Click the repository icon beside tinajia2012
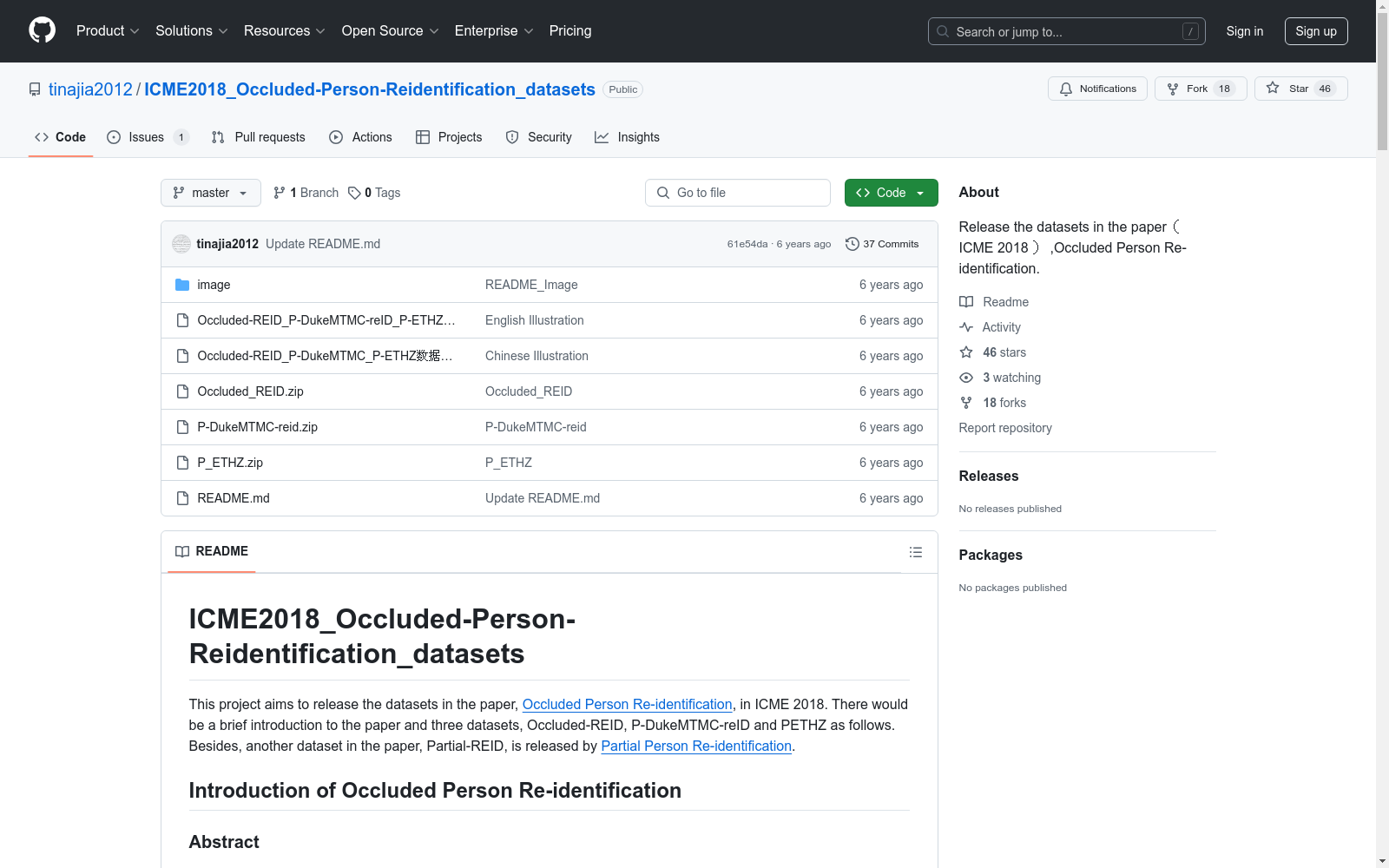Viewport: 1389px width, 868px height. click(35, 89)
